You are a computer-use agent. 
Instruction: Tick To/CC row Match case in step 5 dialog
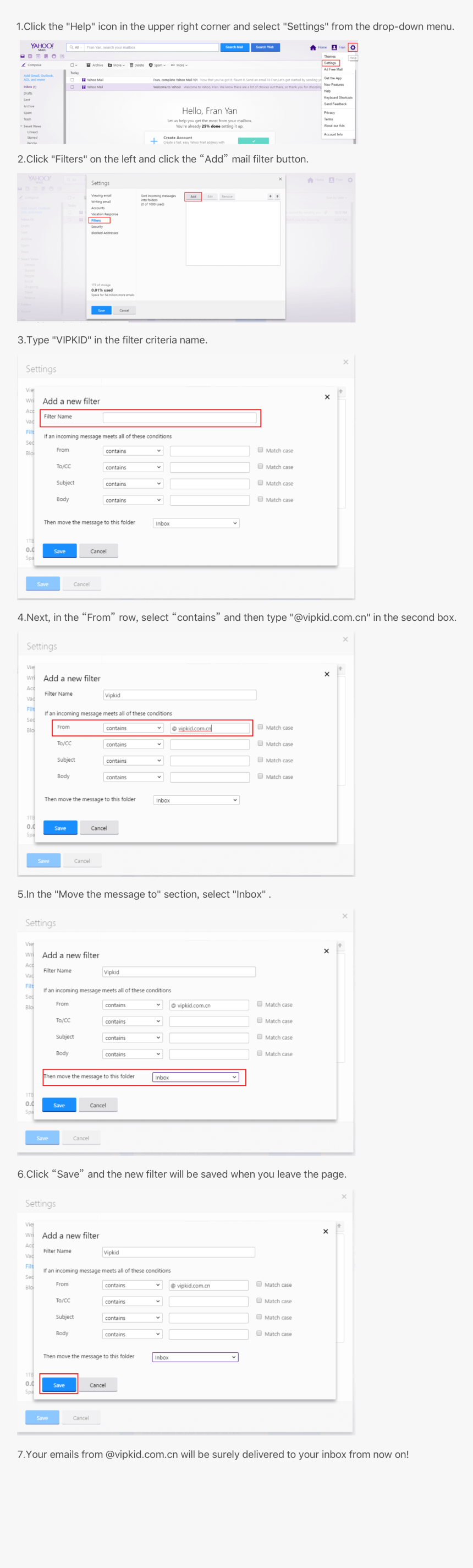[260, 1020]
